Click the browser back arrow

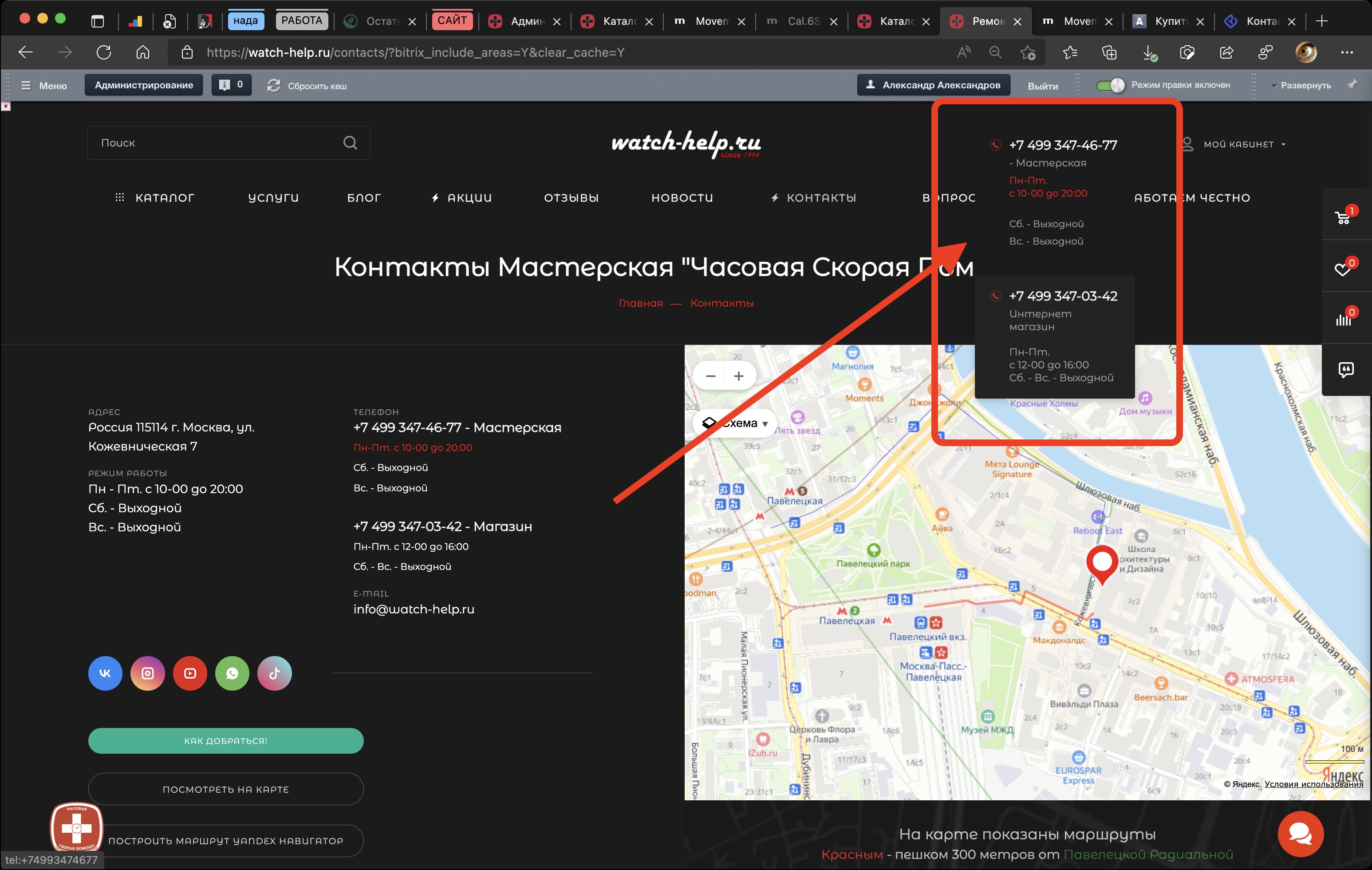click(x=26, y=52)
